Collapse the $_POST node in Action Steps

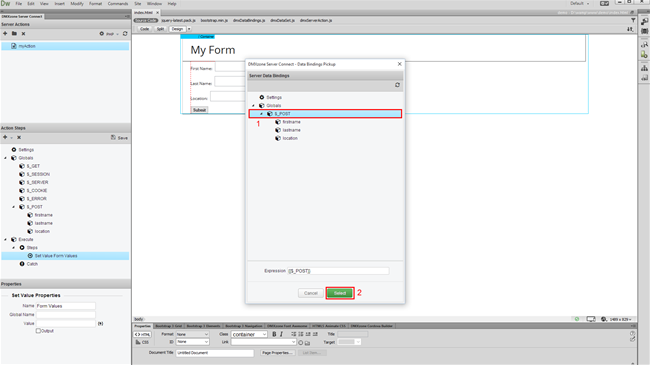[14, 207]
